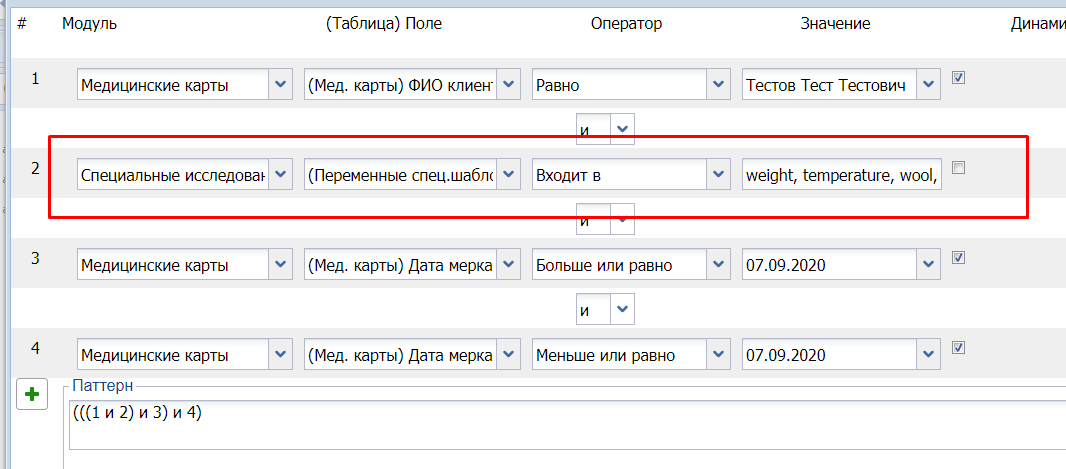1066x469 pixels.
Task: Open the 'и' connector between rows 3 and 4
Action: [622, 310]
